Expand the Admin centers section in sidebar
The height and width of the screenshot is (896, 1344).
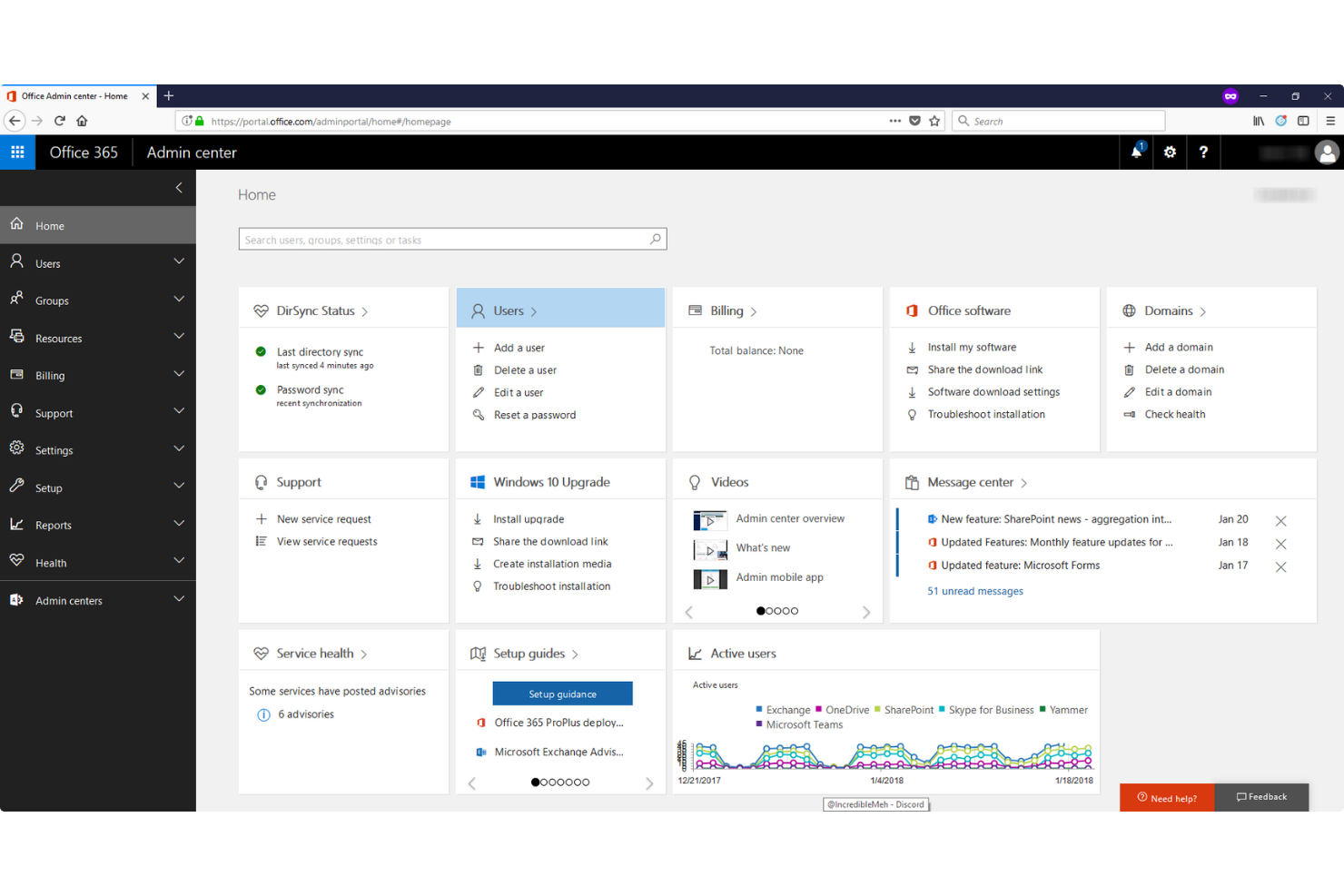(178, 599)
